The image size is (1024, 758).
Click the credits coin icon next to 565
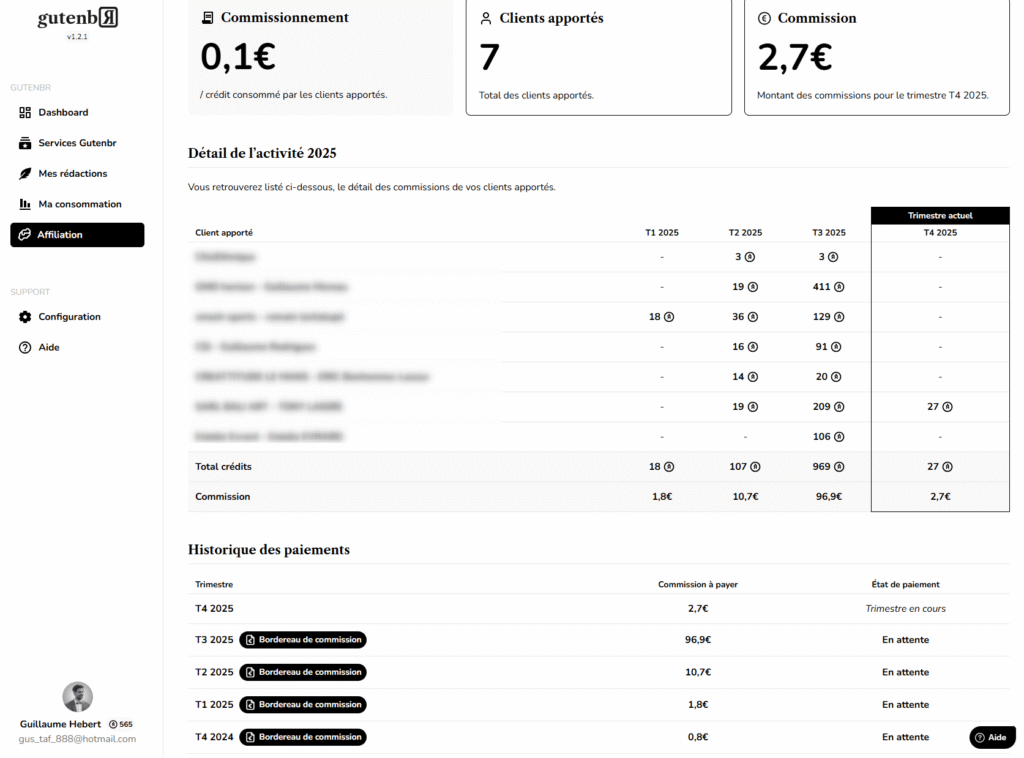point(113,724)
